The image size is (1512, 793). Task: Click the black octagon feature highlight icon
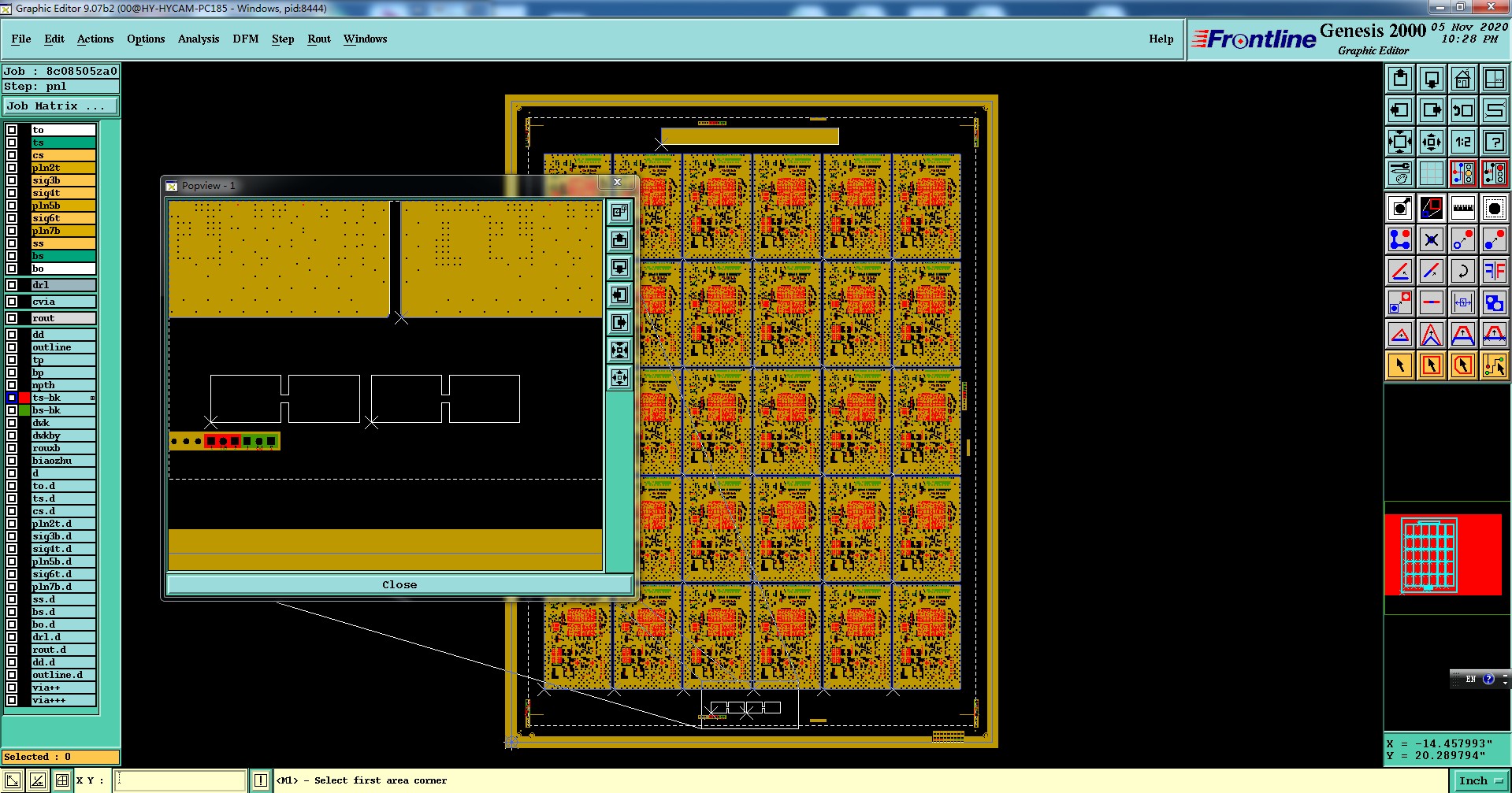[1495, 208]
